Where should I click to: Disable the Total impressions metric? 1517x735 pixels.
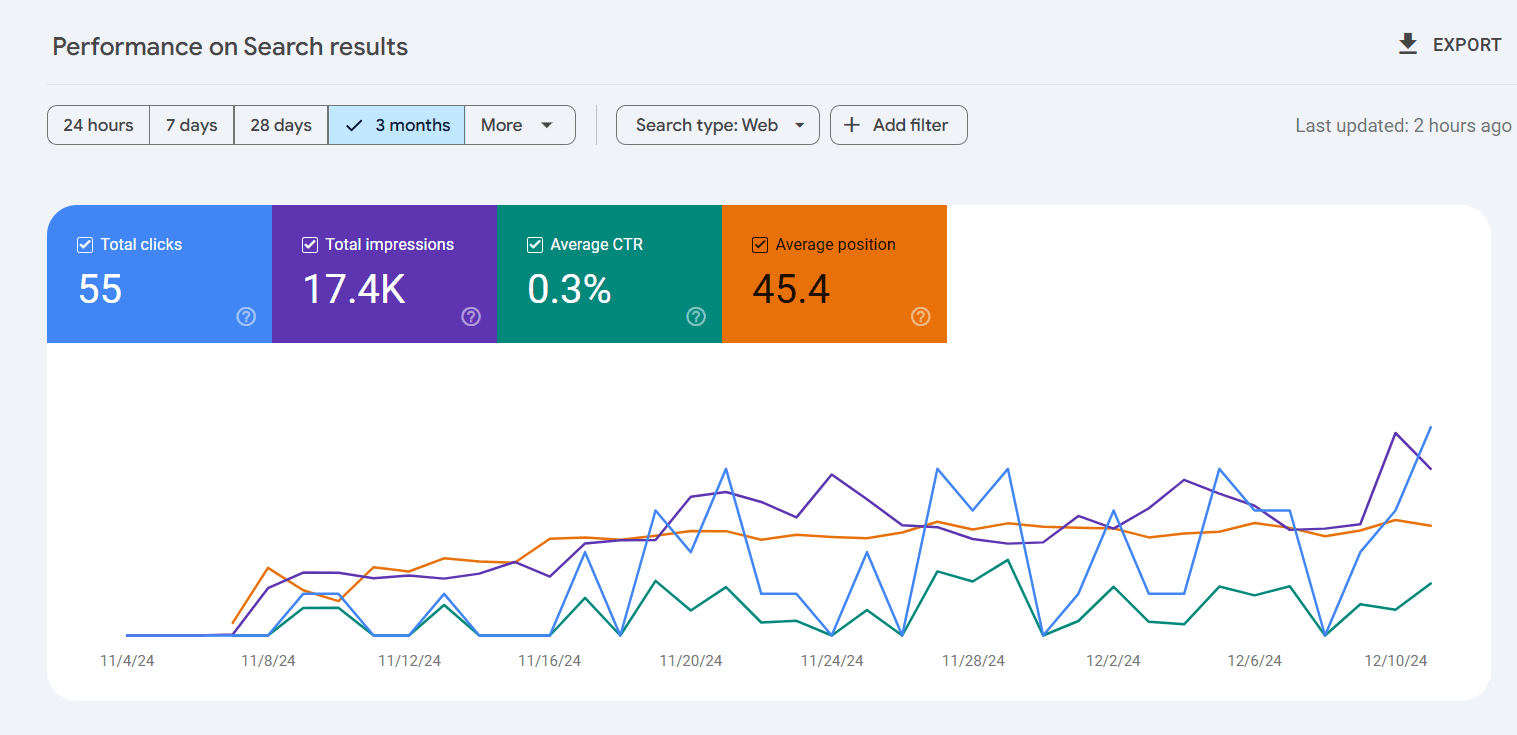310,244
